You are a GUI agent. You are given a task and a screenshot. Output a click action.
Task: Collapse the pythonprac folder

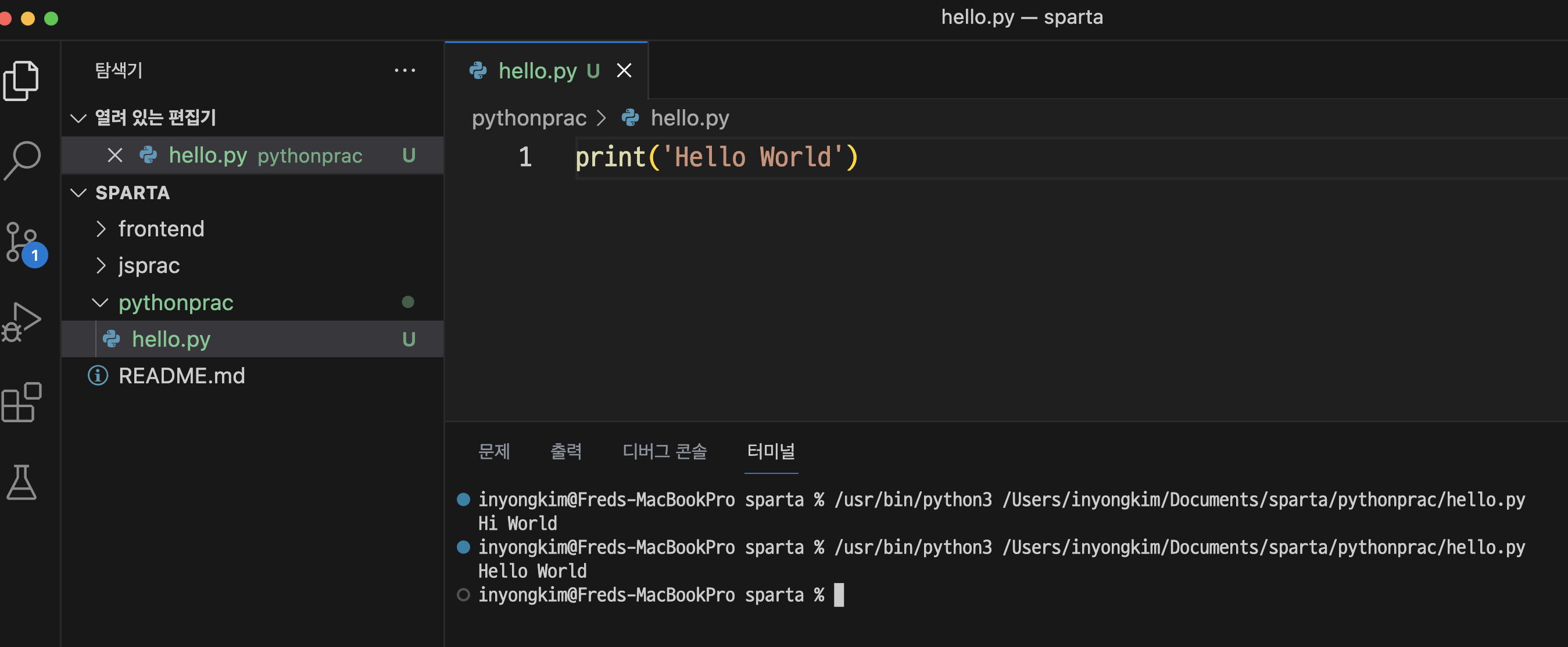tap(176, 303)
